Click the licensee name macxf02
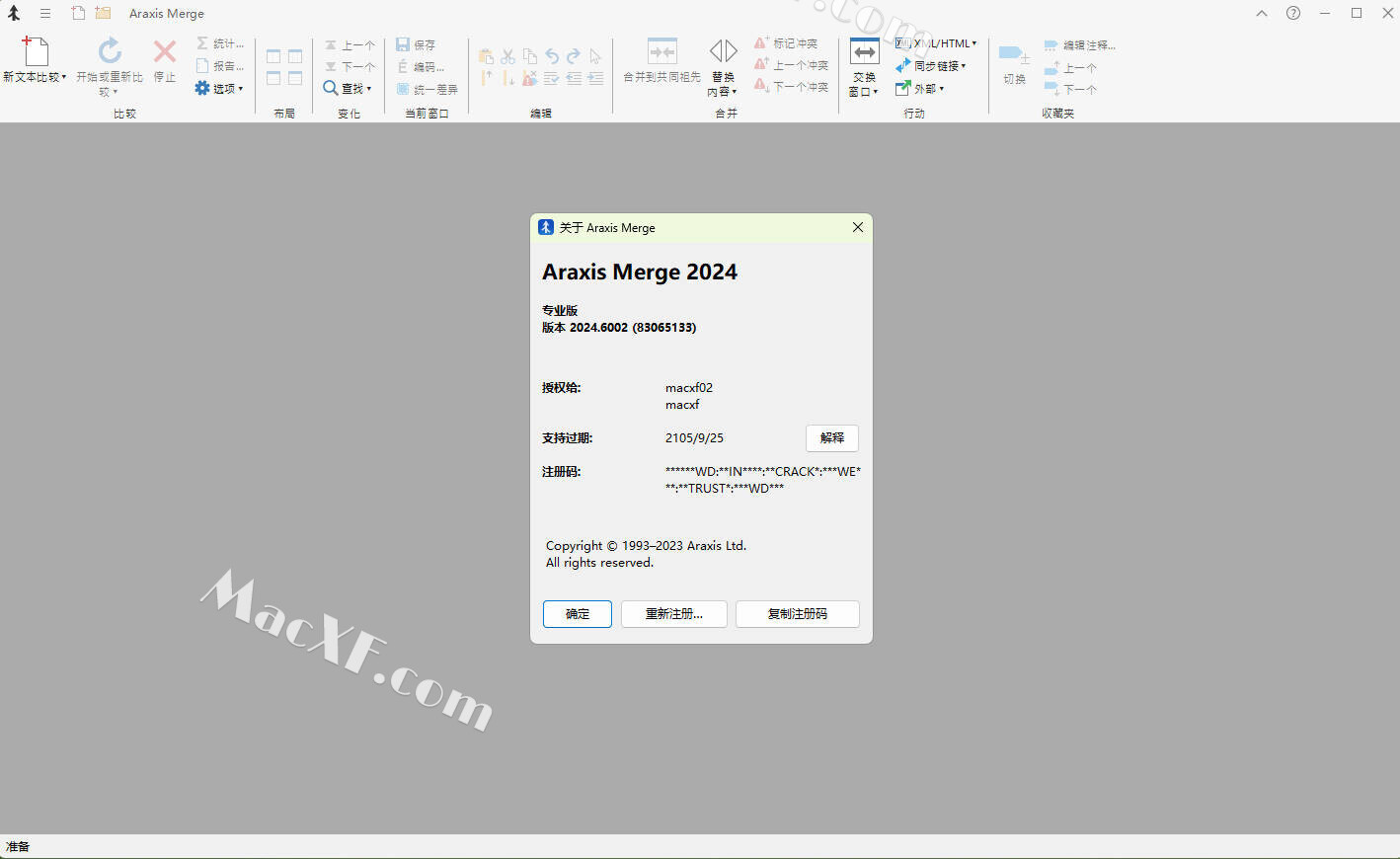 point(689,388)
